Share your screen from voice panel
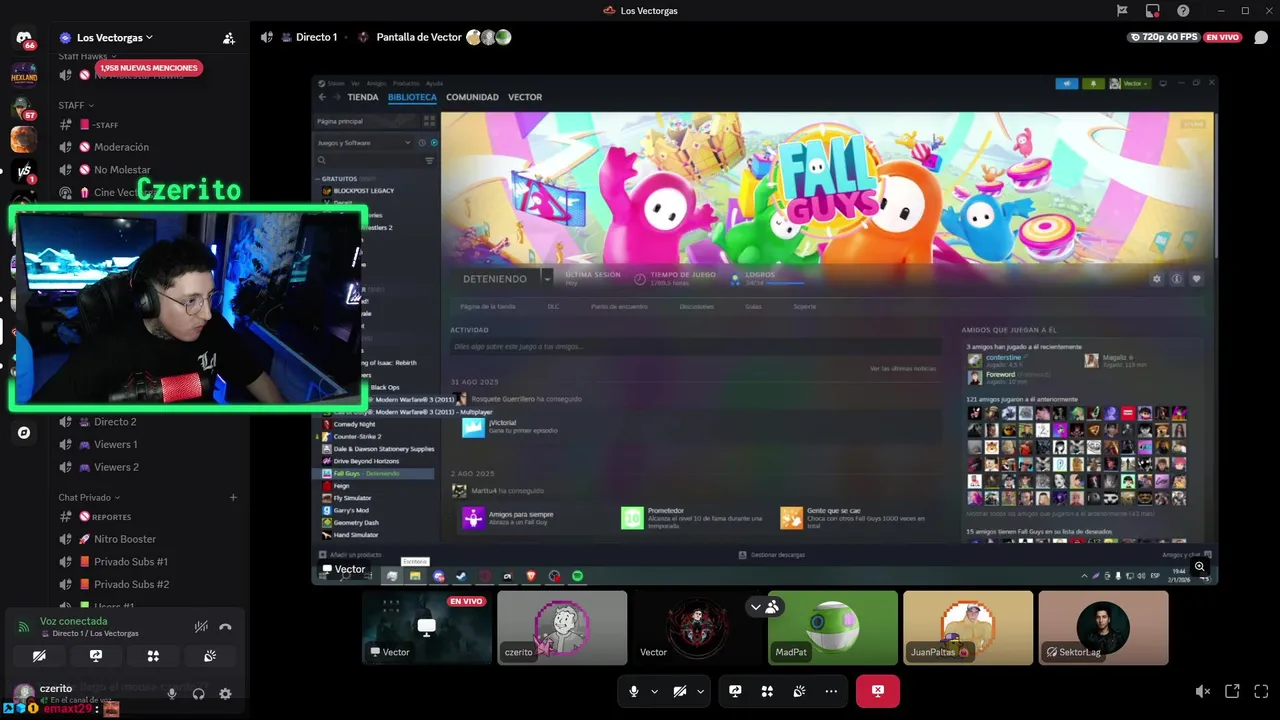1280x720 pixels. coord(95,656)
